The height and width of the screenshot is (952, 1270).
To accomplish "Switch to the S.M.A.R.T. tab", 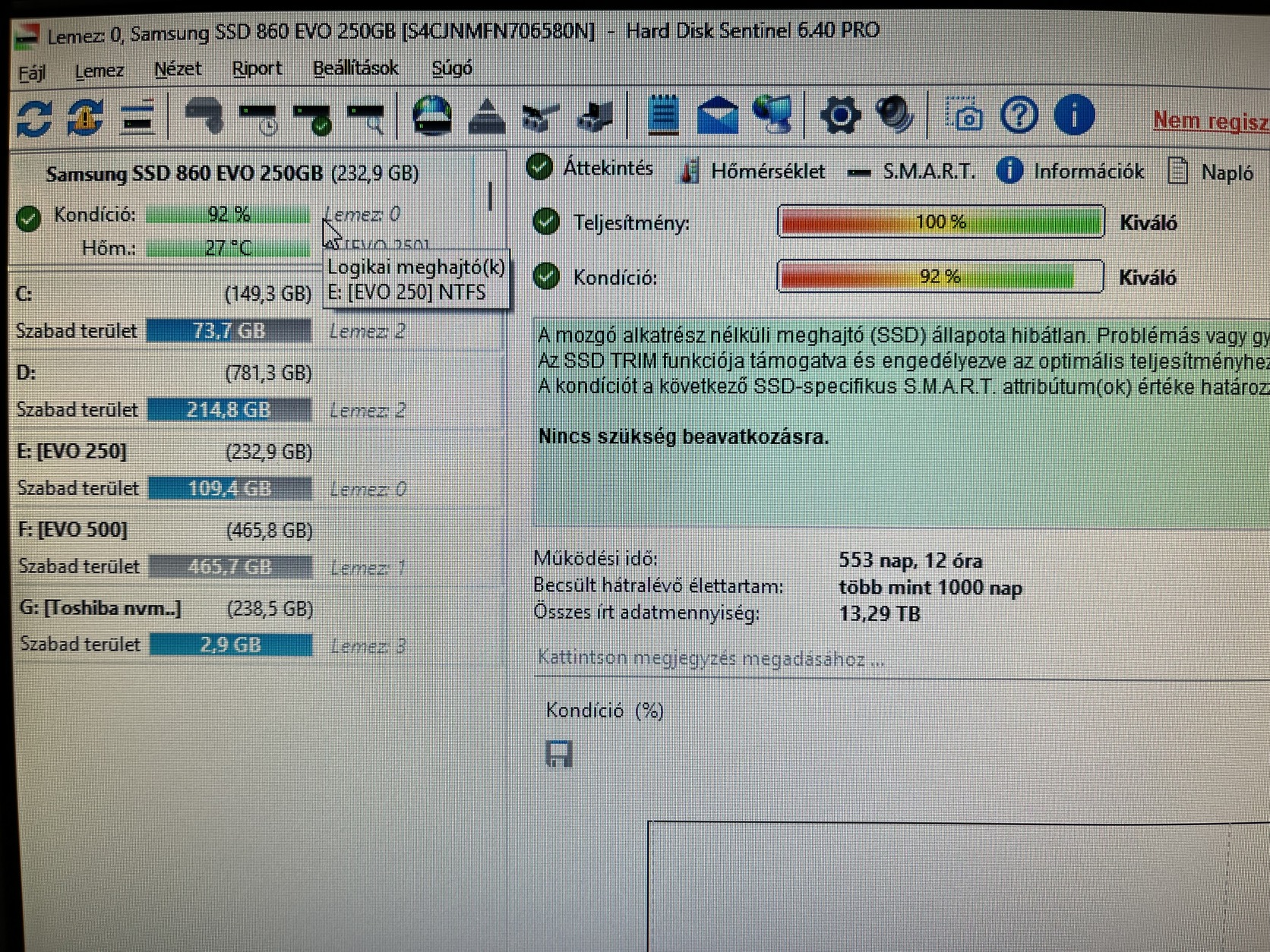I will pyautogui.click(x=911, y=172).
